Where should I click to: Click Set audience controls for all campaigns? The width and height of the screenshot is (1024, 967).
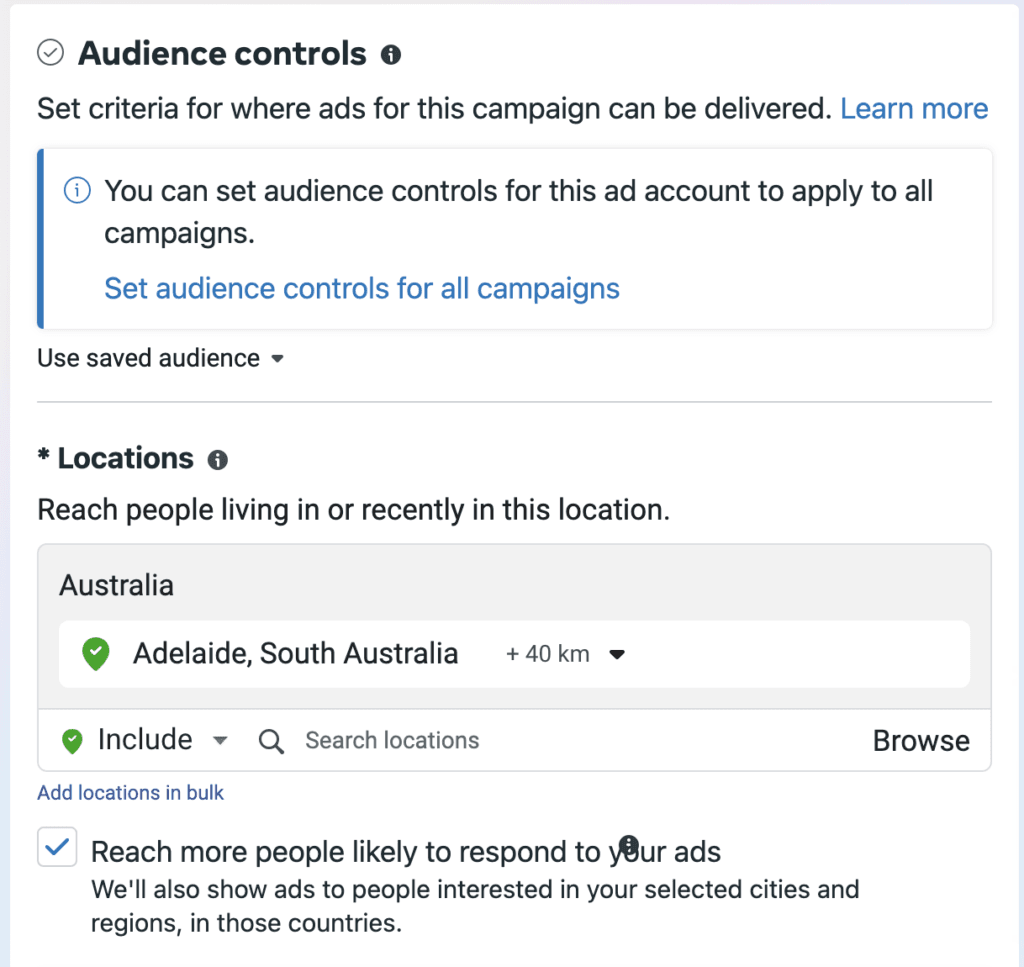coord(362,289)
